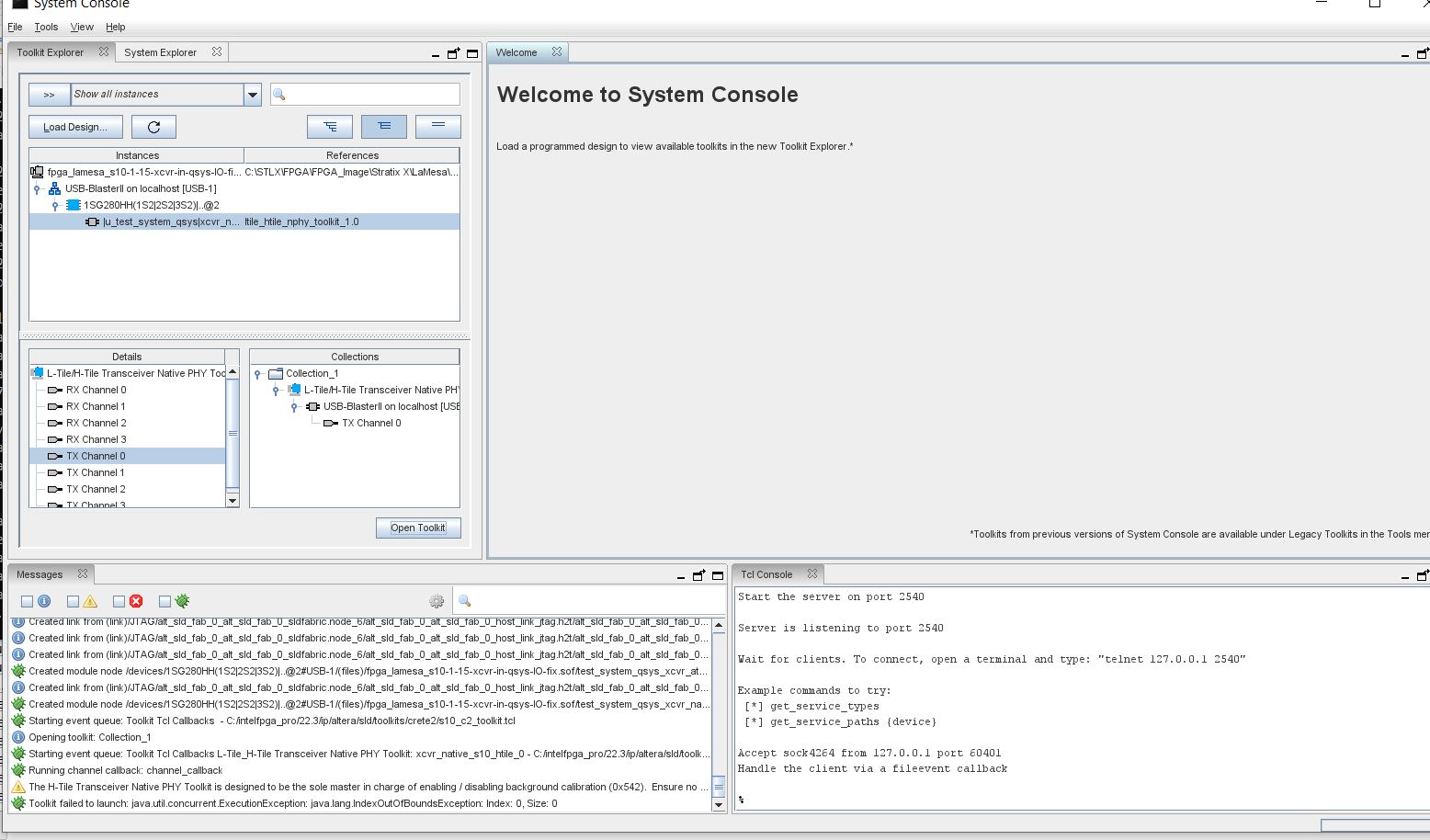The height and width of the screenshot is (840, 1430).
Task: Toggle the warning messages filter checkbox
Action: (x=73, y=601)
